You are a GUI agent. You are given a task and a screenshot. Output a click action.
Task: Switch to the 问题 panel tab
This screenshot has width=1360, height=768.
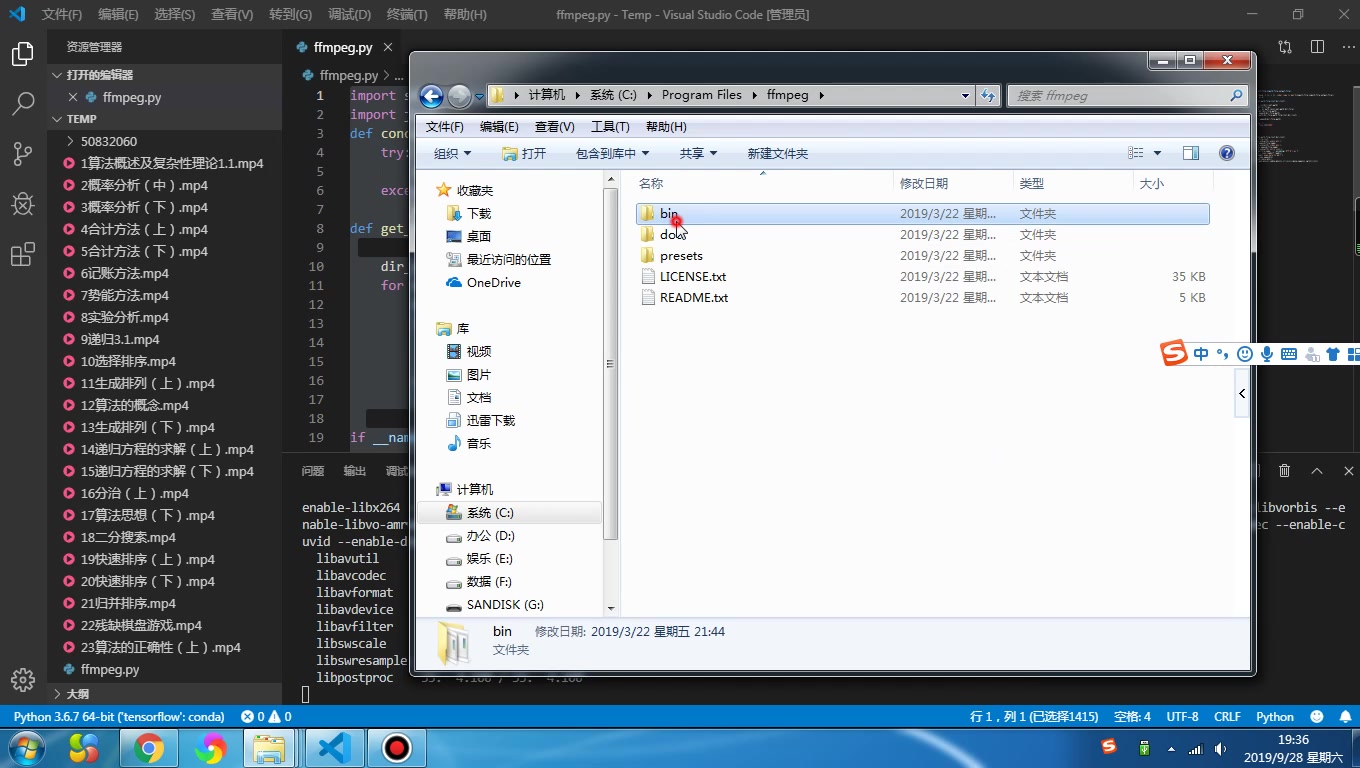(313, 471)
